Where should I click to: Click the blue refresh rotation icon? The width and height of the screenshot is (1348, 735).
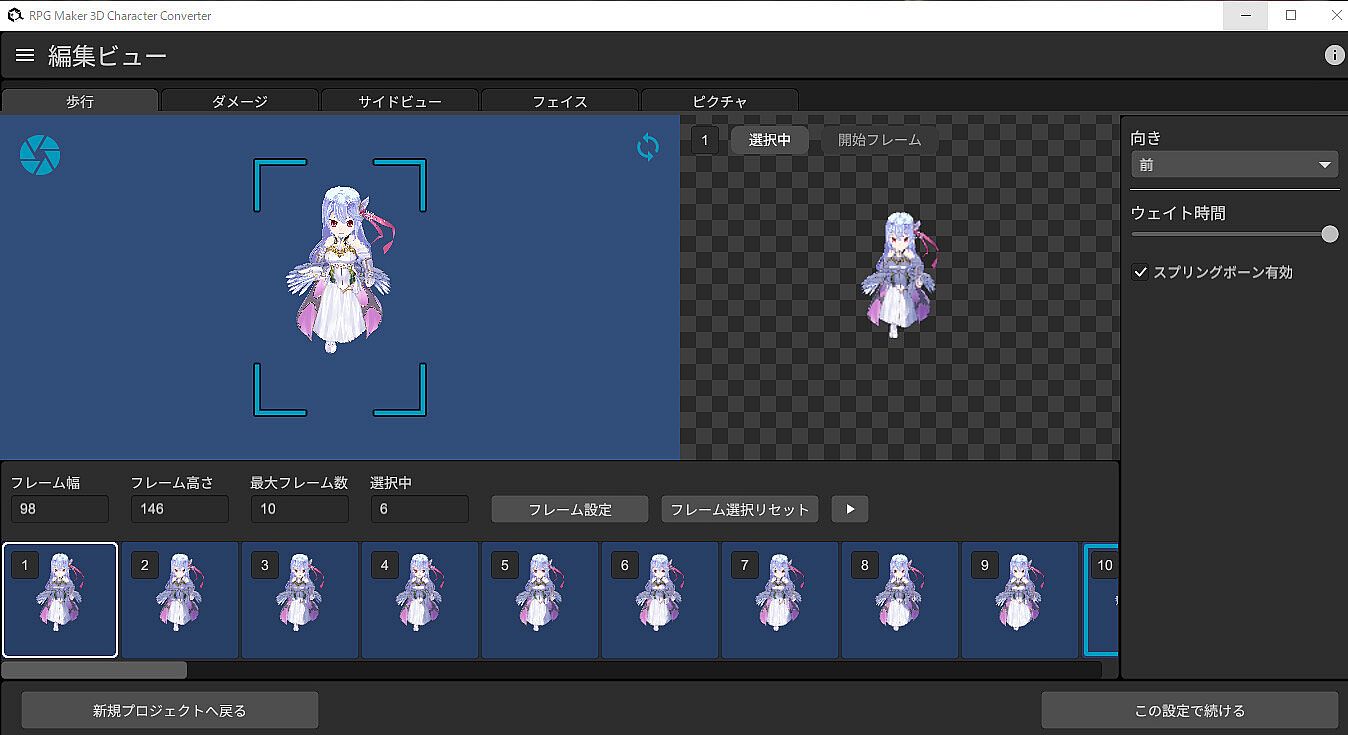pos(648,148)
